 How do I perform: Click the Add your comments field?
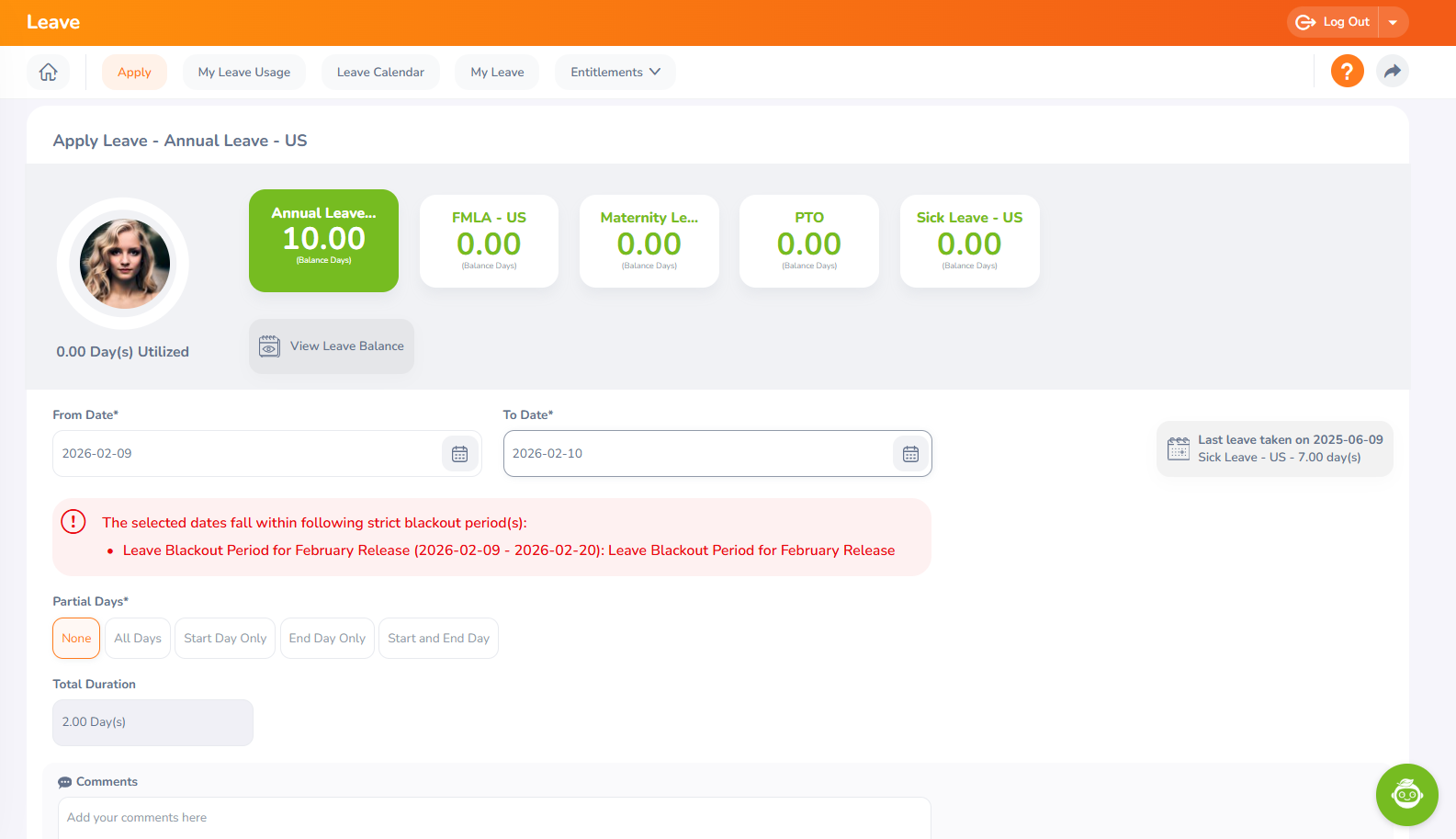[494, 818]
